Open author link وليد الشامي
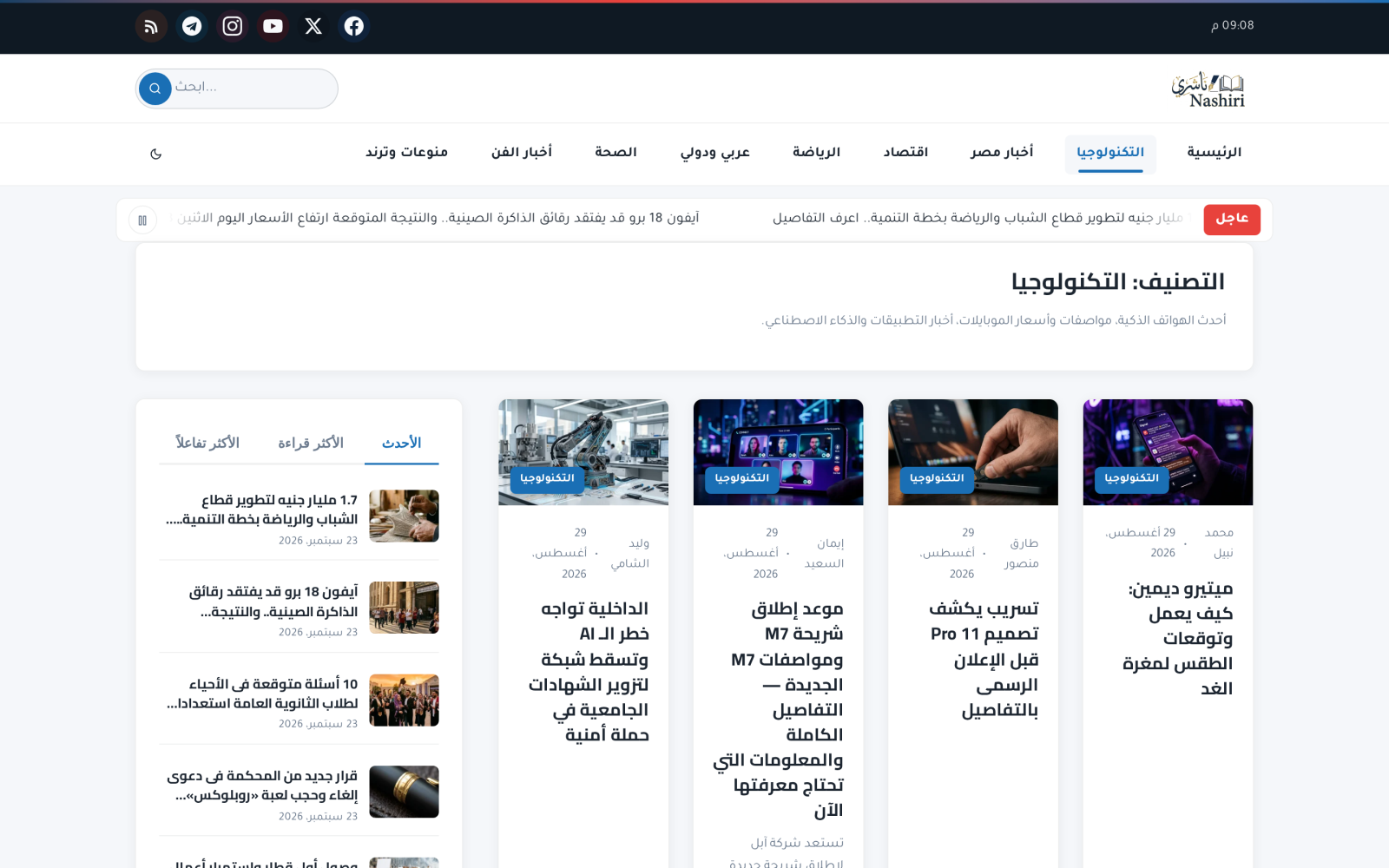This screenshot has width=1389, height=868. pyautogui.click(x=630, y=553)
